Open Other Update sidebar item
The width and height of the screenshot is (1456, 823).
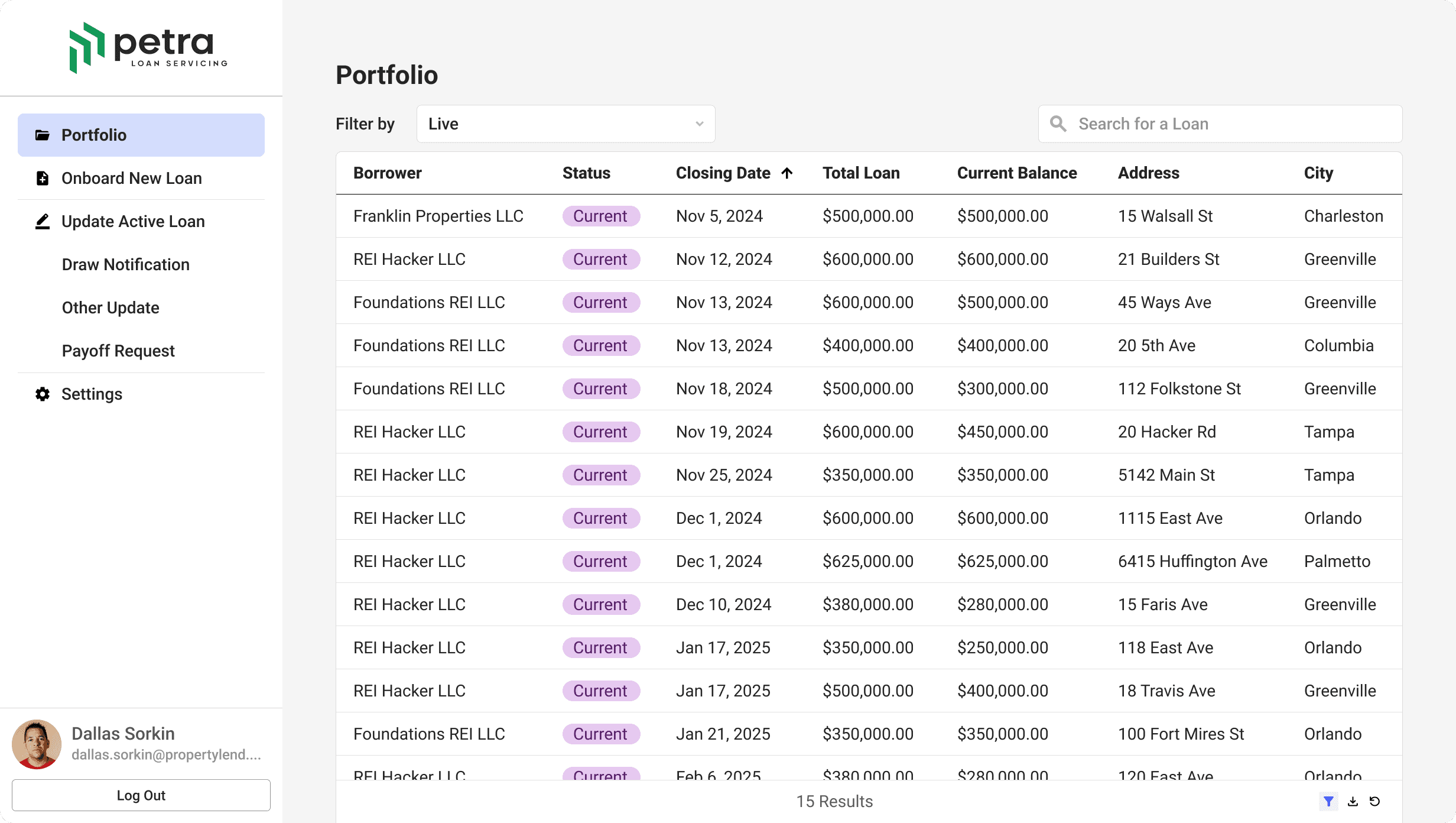[x=110, y=307]
